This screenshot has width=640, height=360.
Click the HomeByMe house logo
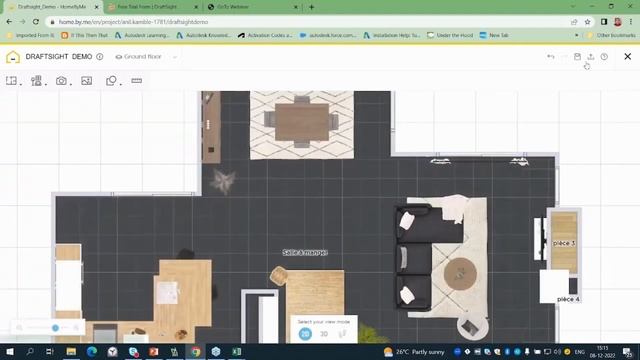(x=13, y=57)
